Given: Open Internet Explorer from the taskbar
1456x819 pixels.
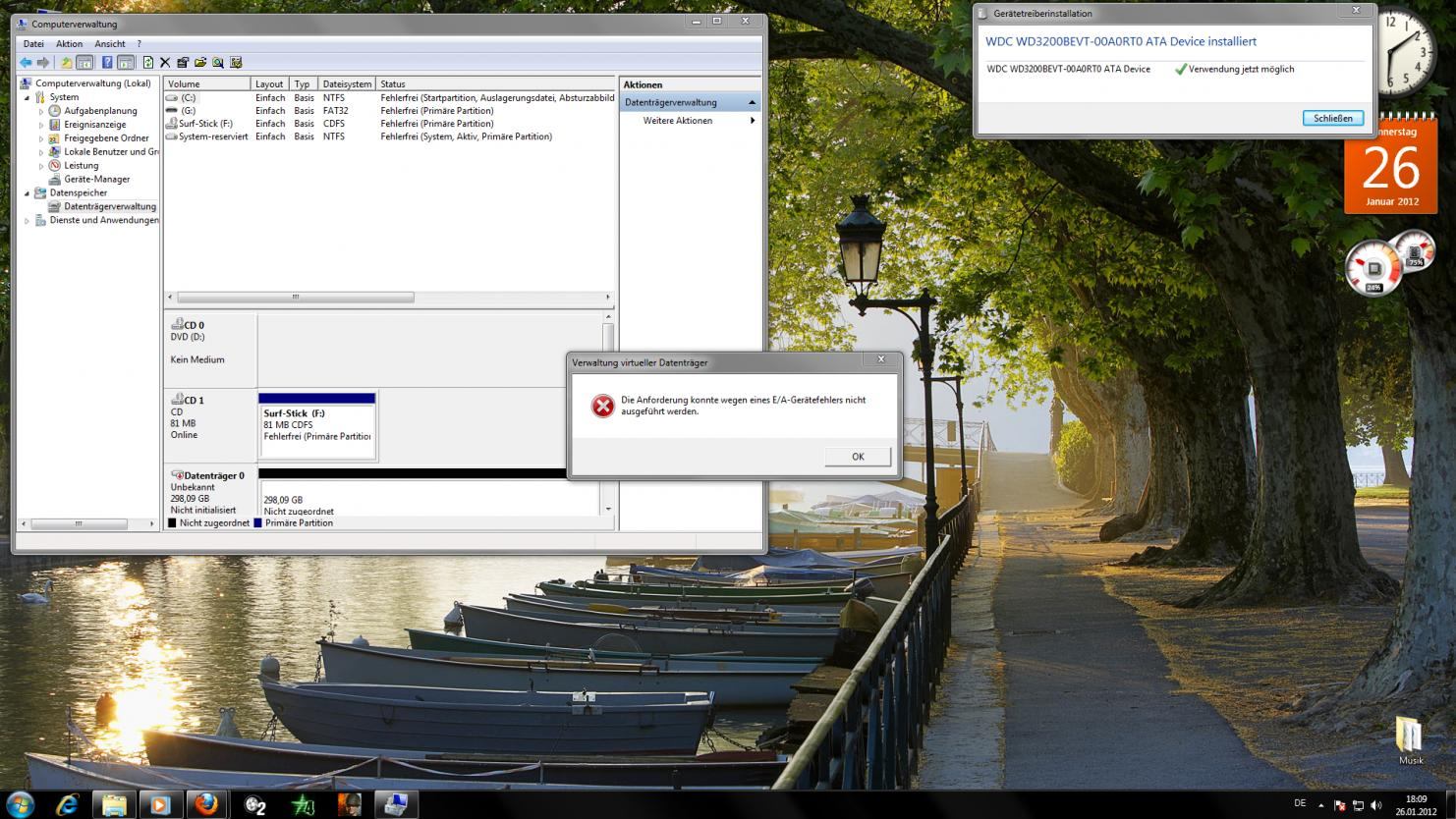Looking at the screenshot, I should click(x=67, y=804).
